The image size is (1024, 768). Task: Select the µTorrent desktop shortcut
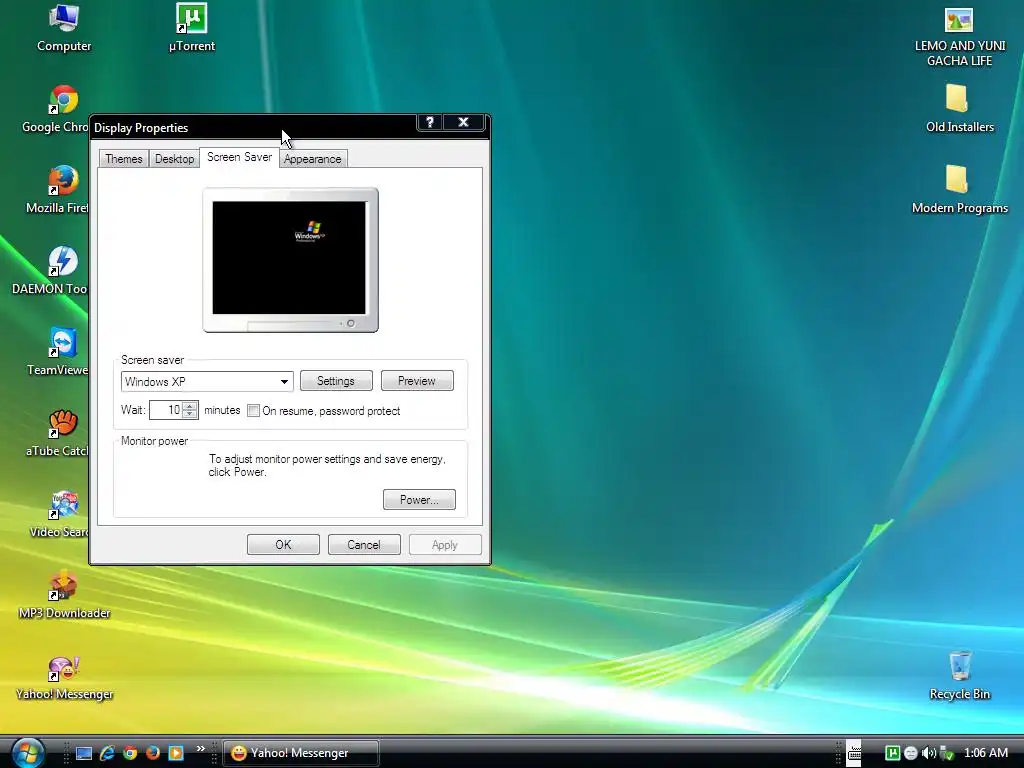191,27
